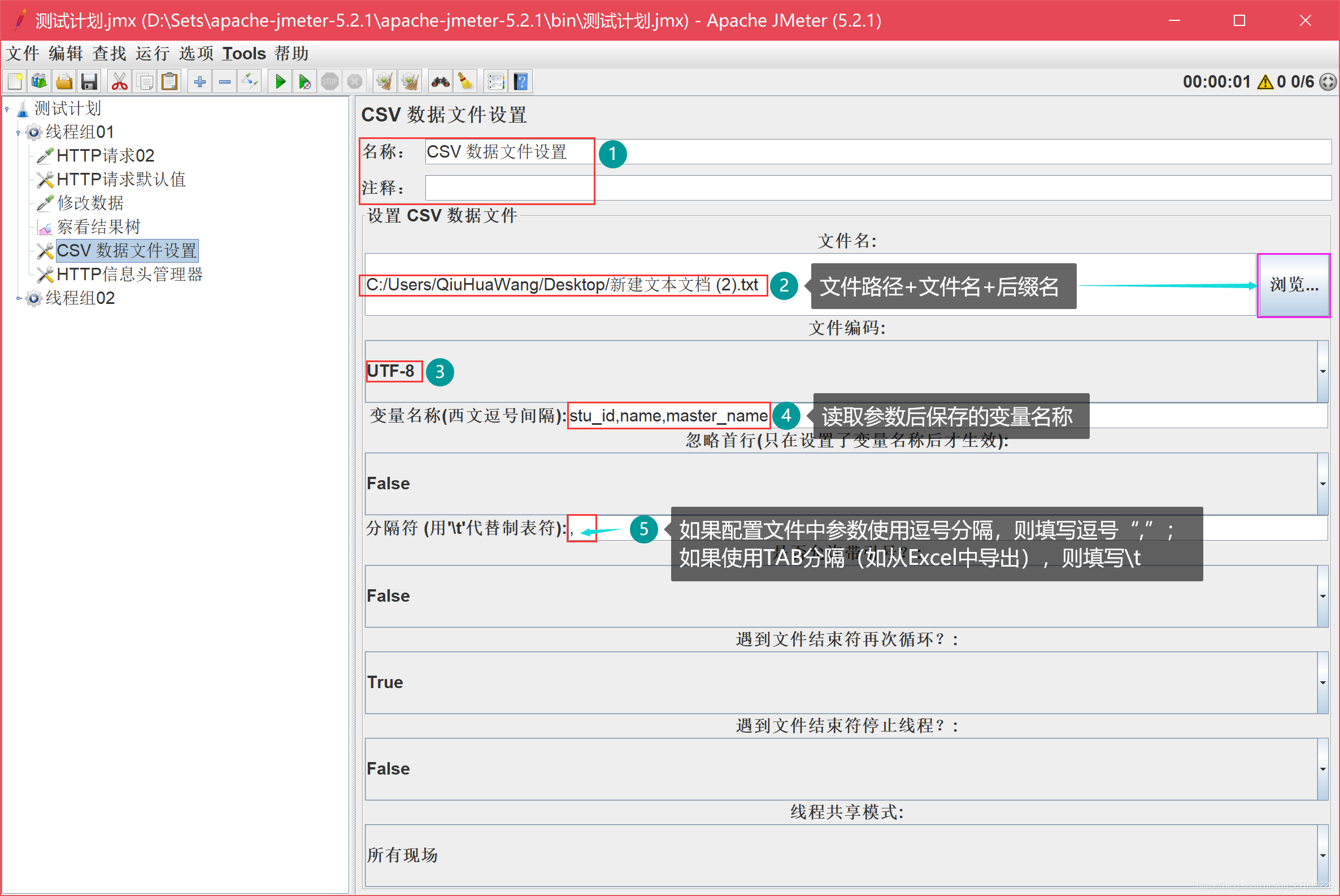Select HTTP信息头管理器 in the tree
This screenshot has height=896, width=1340.
130,275
